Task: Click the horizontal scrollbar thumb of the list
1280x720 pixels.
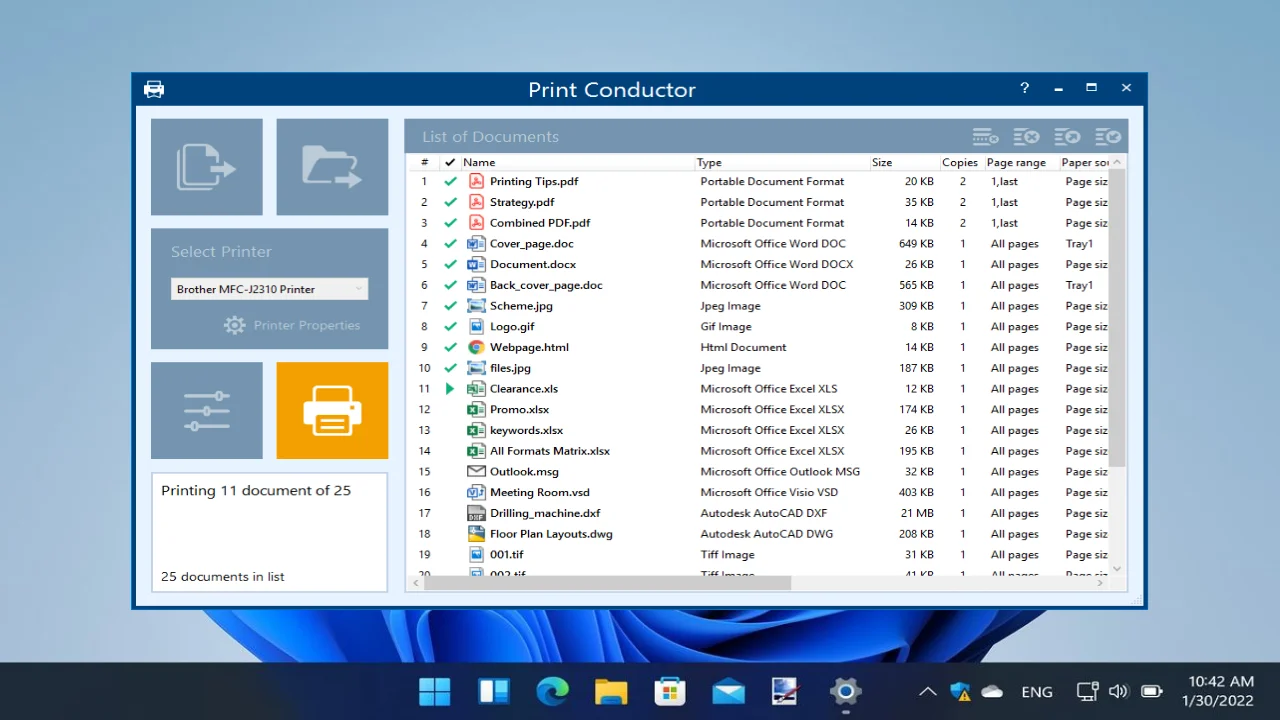Action: 607,583
